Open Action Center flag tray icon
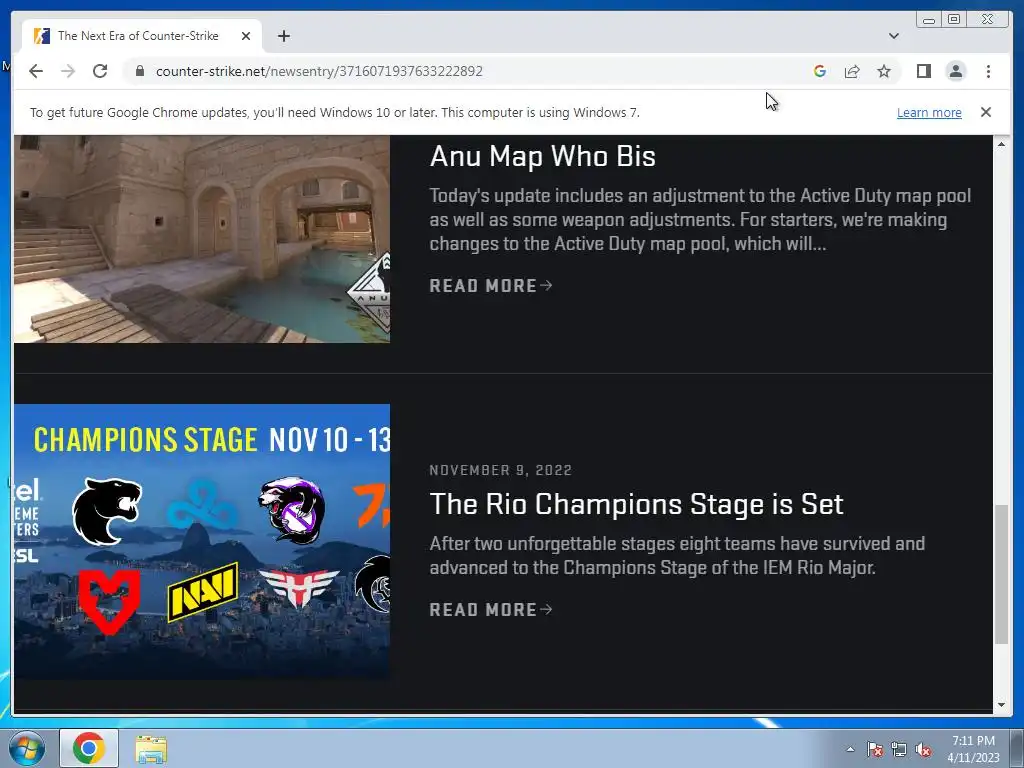The height and width of the screenshot is (768, 1024). click(875, 749)
